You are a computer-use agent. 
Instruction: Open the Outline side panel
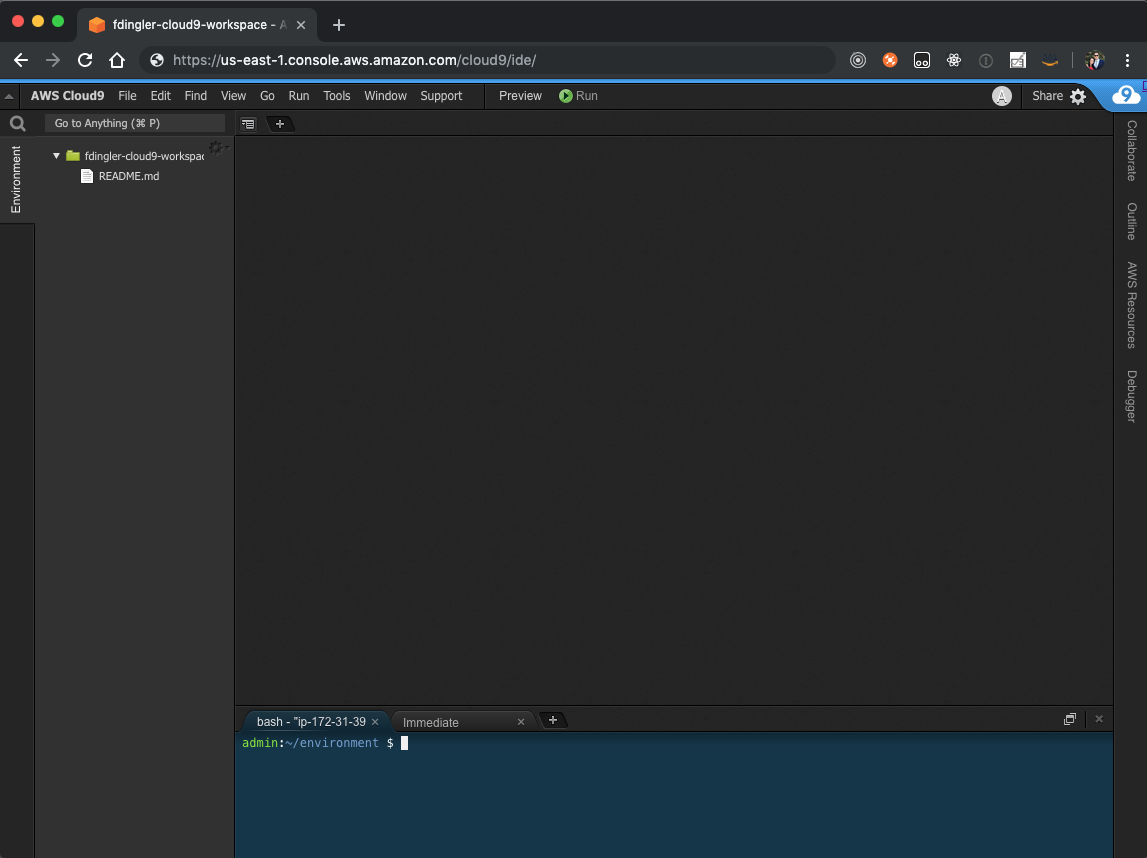1131,222
